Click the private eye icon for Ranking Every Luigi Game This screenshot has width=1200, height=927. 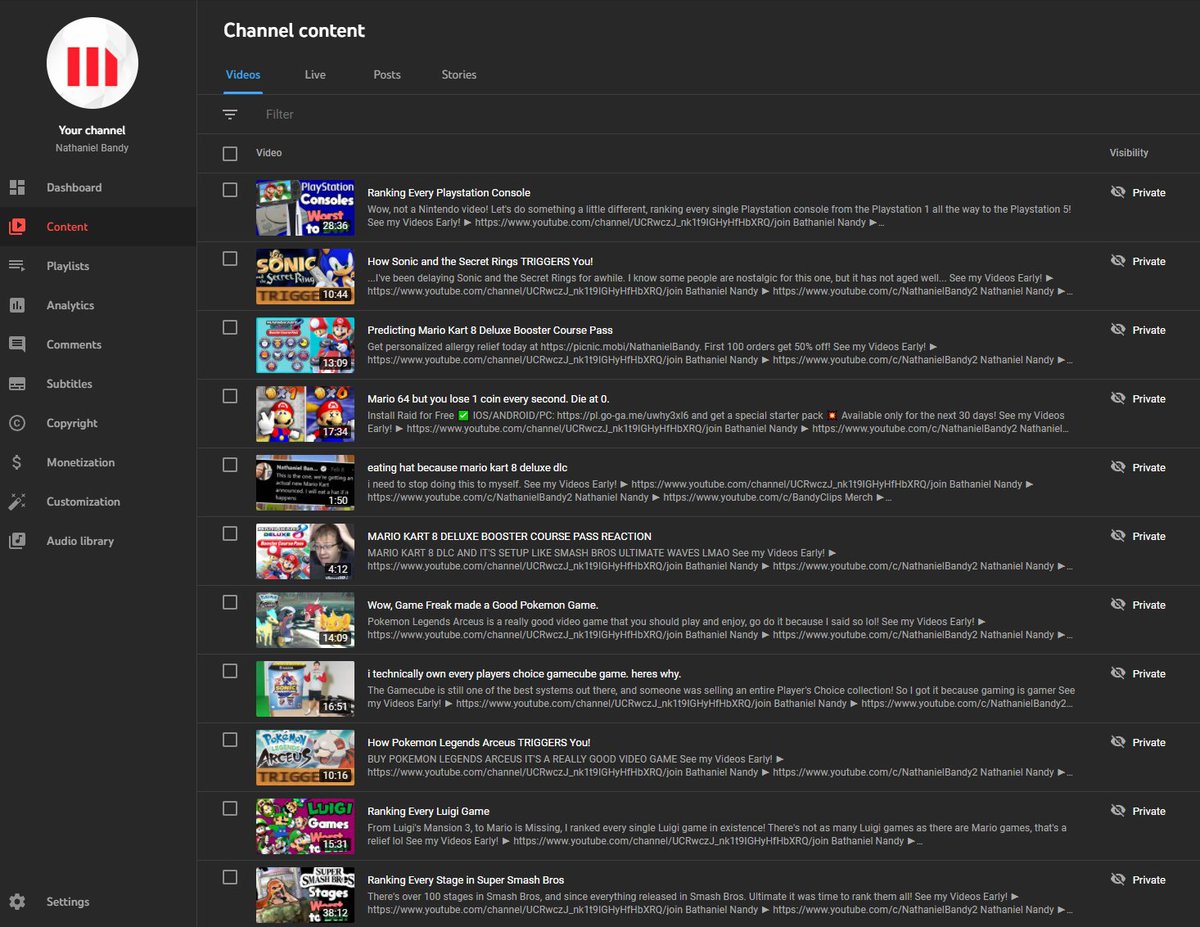point(1118,811)
